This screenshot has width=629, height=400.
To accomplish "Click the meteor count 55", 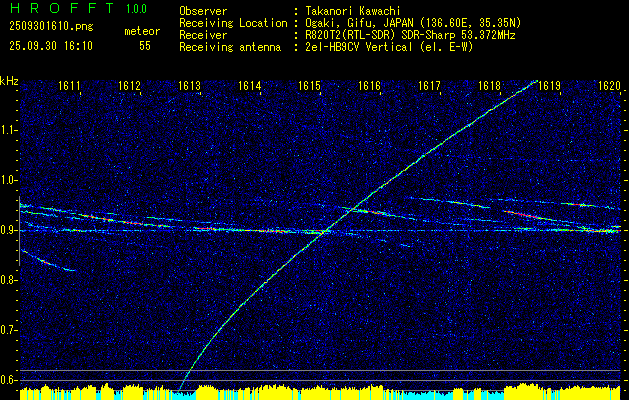I will (x=145, y=46).
